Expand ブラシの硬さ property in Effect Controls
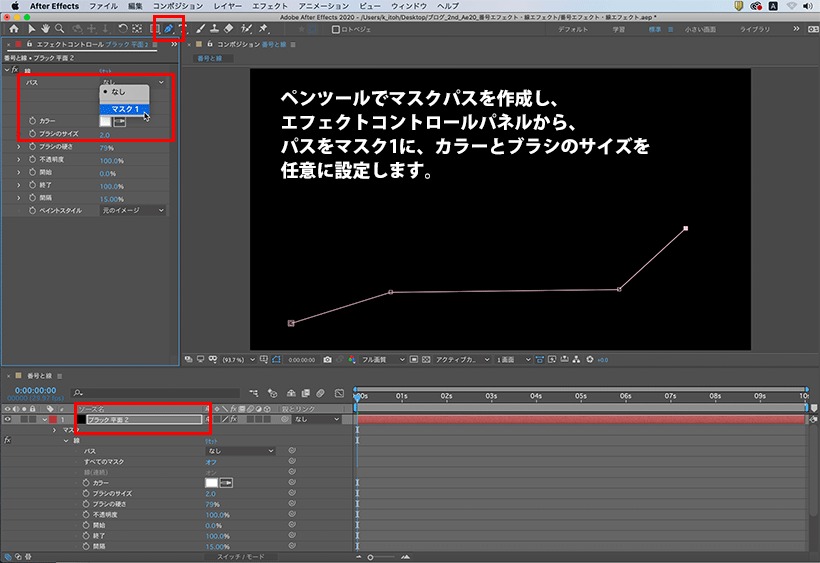Screen dimensions: 820x563 point(19,147)
